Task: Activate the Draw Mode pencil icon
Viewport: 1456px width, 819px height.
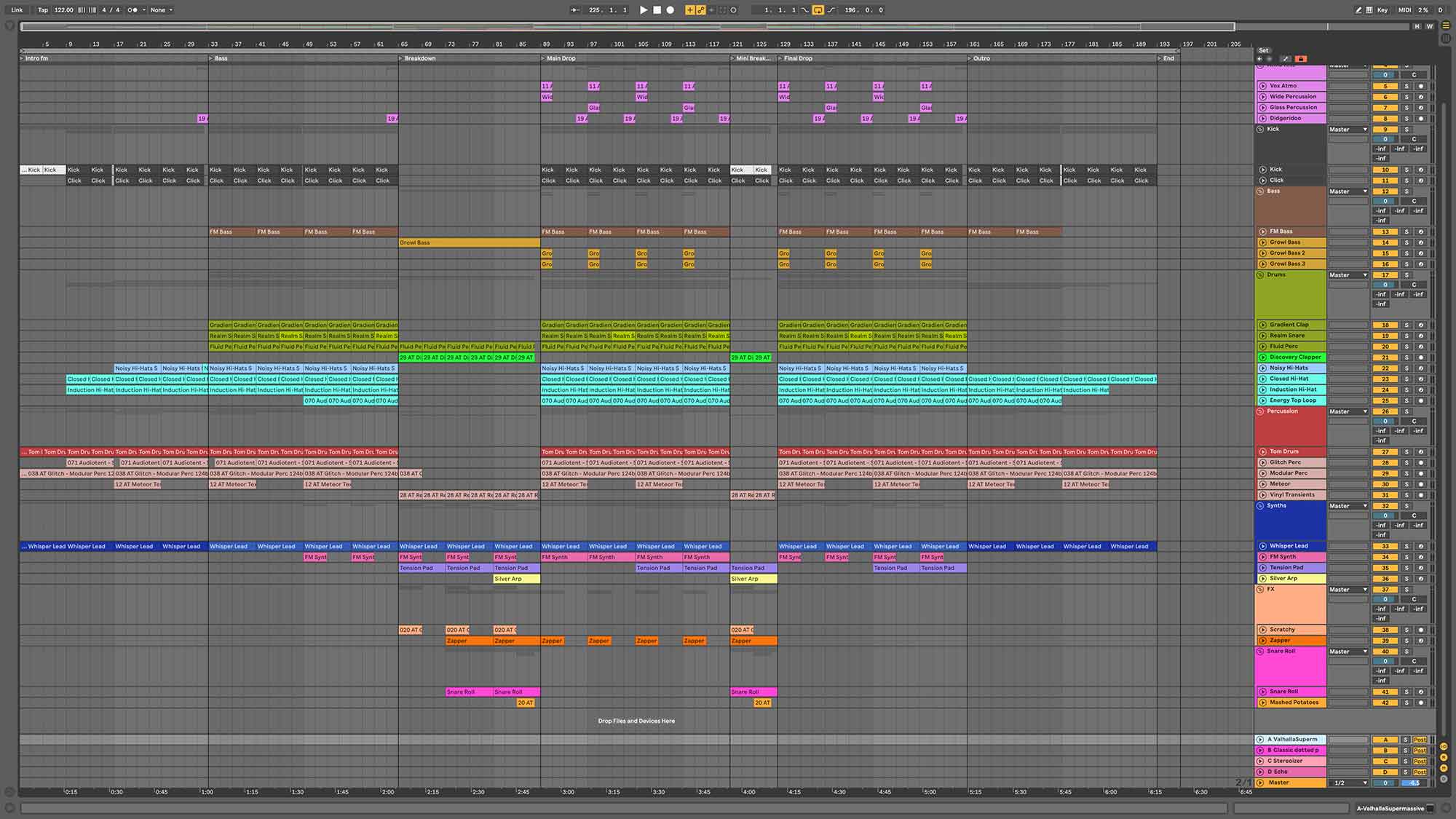Action: 1358,10
